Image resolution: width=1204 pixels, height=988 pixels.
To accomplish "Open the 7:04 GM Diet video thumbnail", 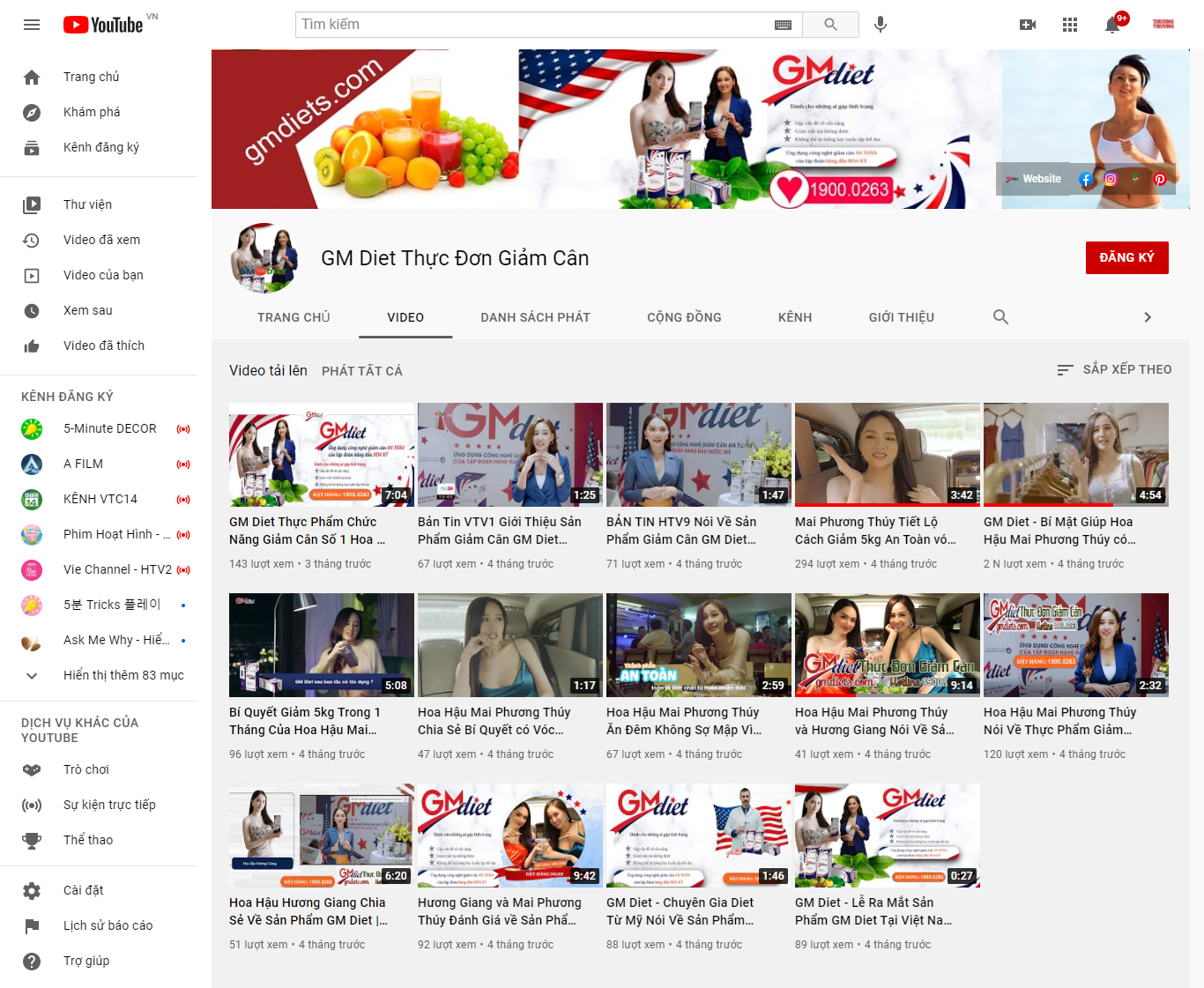I will coord(321,455).
